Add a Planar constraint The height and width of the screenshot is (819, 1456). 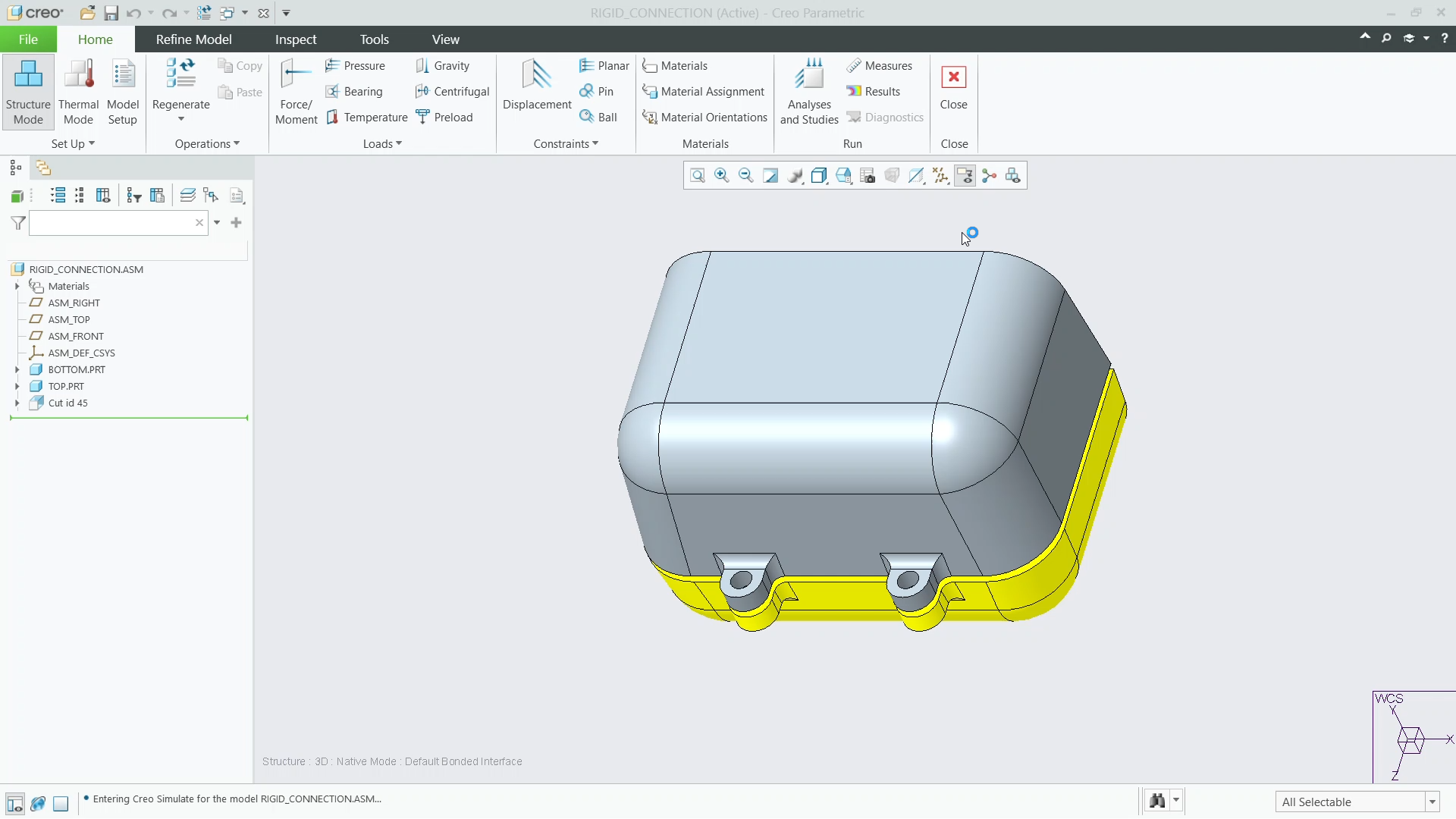coord(604,66)
